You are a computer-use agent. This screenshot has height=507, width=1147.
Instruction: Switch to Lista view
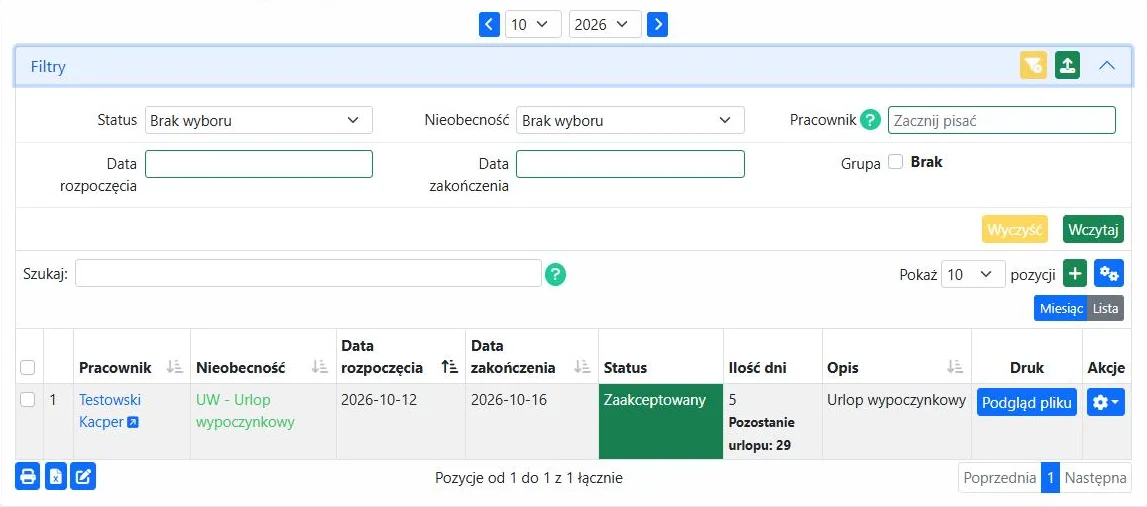coord(1106,308)
